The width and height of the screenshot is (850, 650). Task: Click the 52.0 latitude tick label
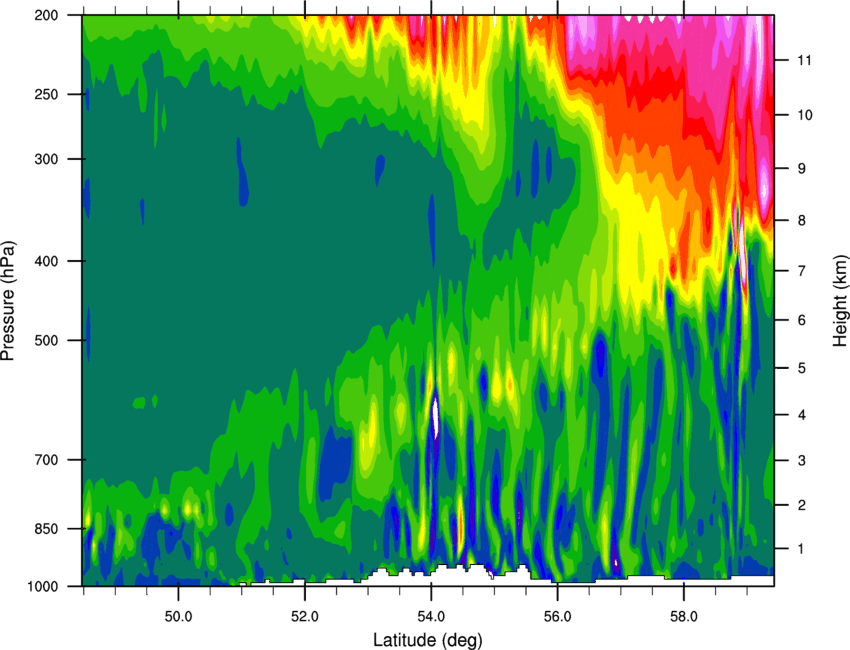pyautogui.click(x=305, y=617)
